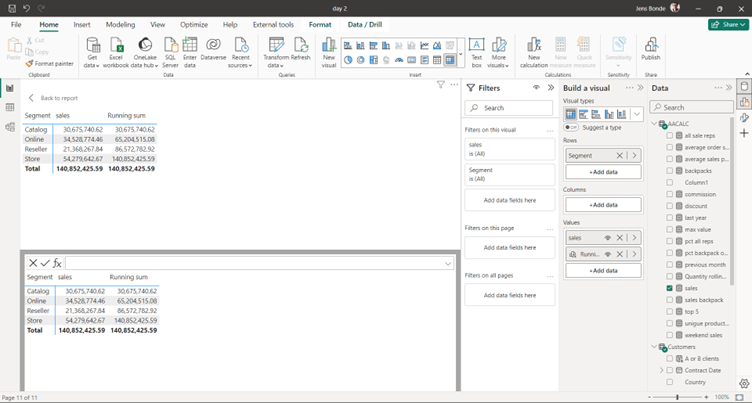Check the discount field

coord(670,206)
